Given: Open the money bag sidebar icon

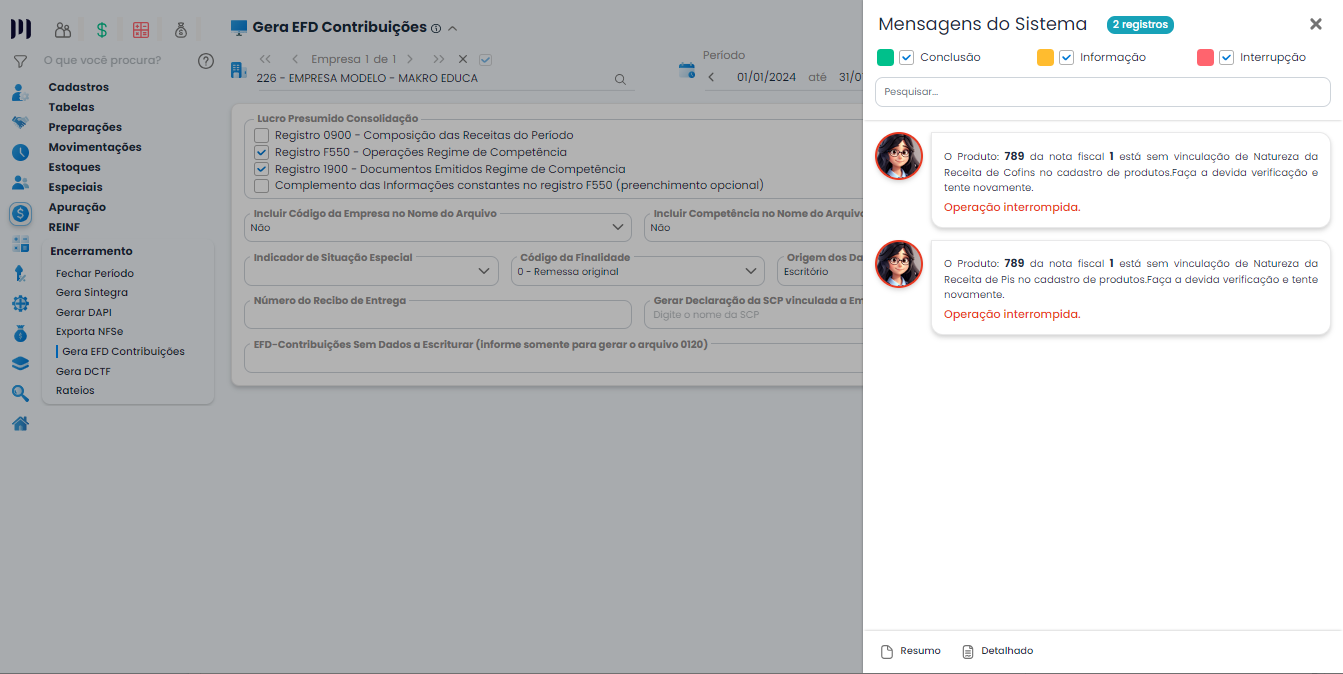Looking at the screenshot, I should (x=20, y=333).
